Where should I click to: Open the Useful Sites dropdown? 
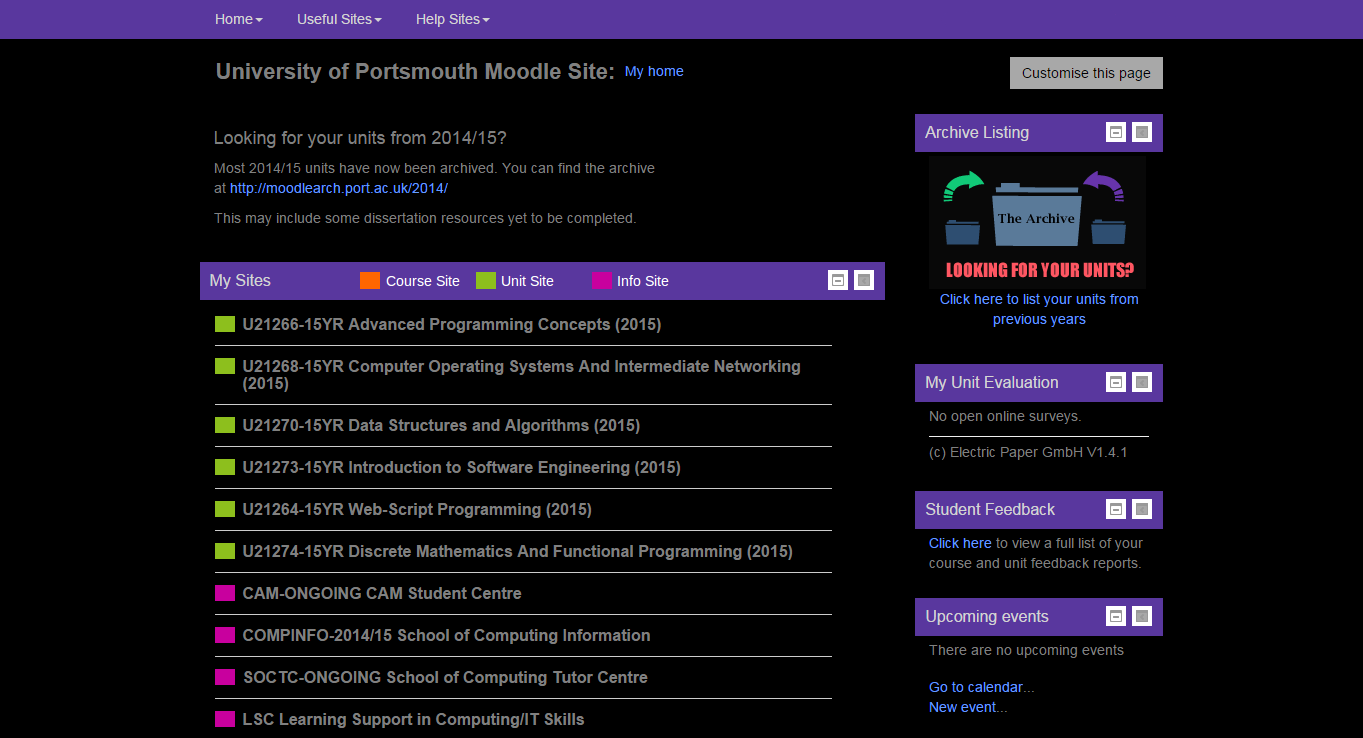[339, 19]
